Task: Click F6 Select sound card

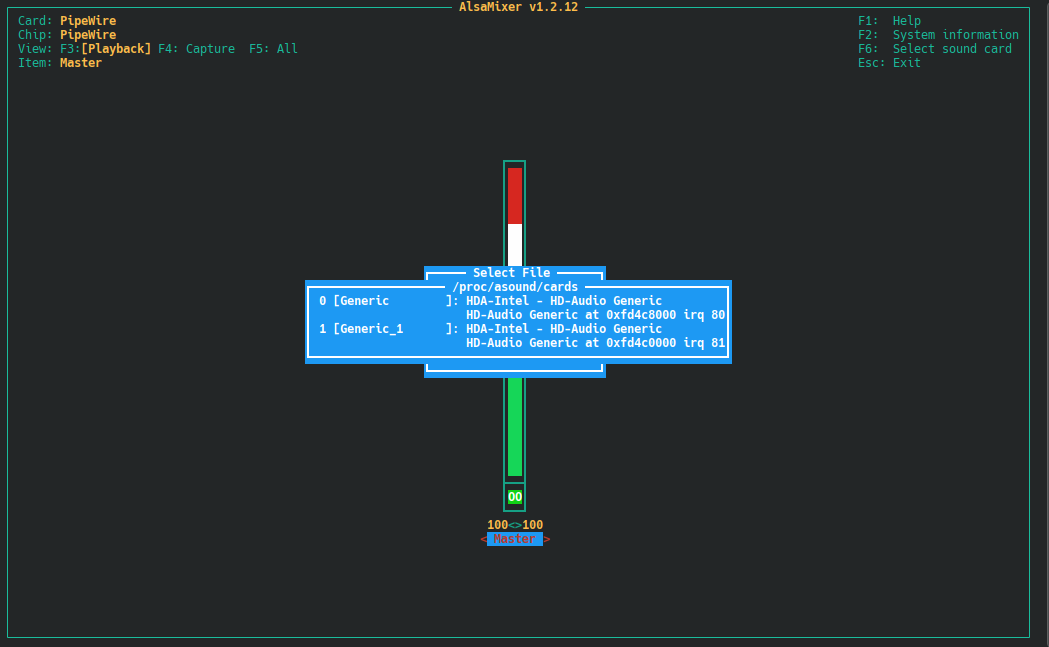Action: pos(934,49)
